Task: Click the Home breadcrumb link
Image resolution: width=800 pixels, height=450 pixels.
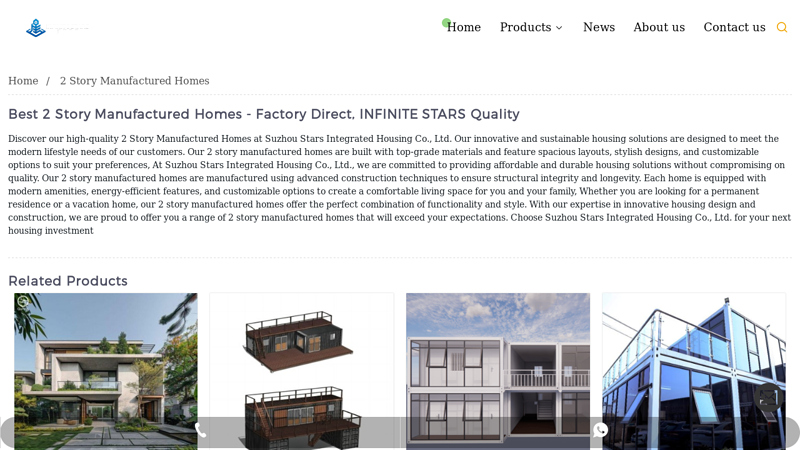Action: point(23,81)
